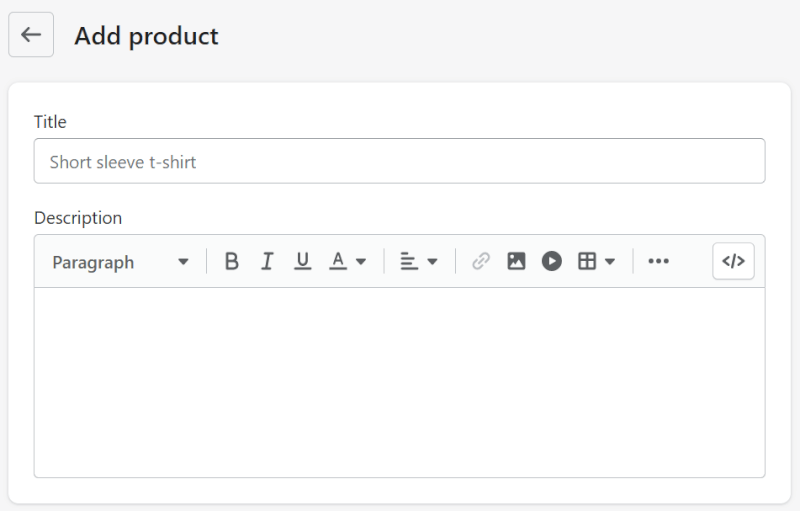800x511 pixels.
Task: Select the text color A icon
Action: click(x=338, y=261)
